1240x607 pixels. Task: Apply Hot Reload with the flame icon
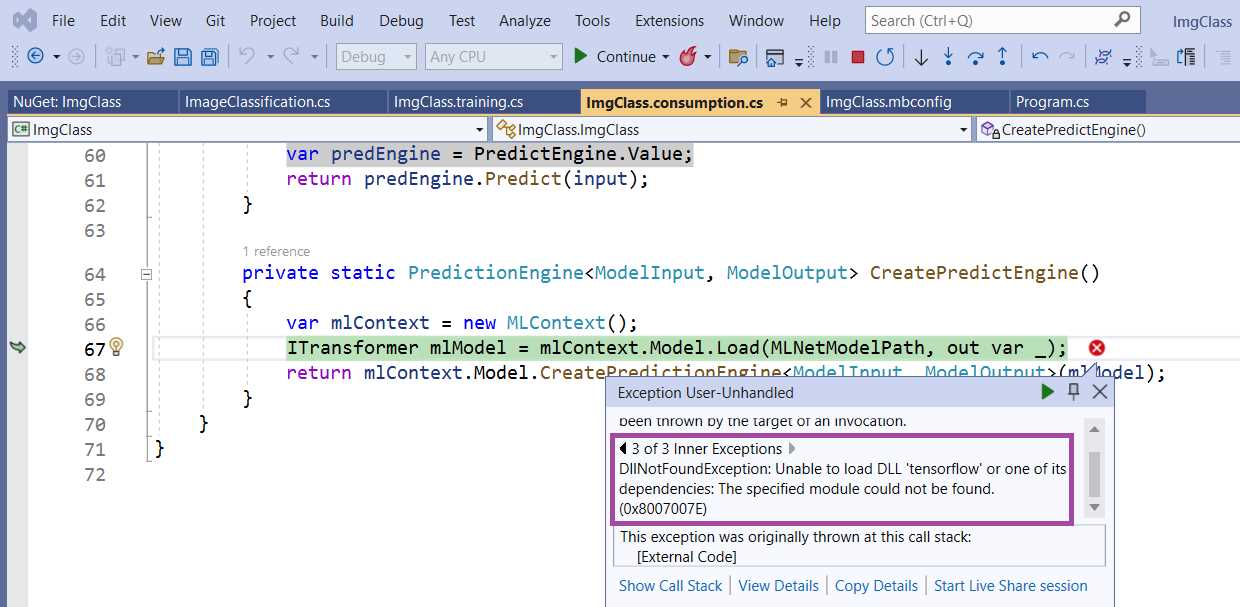click(689, 57)
